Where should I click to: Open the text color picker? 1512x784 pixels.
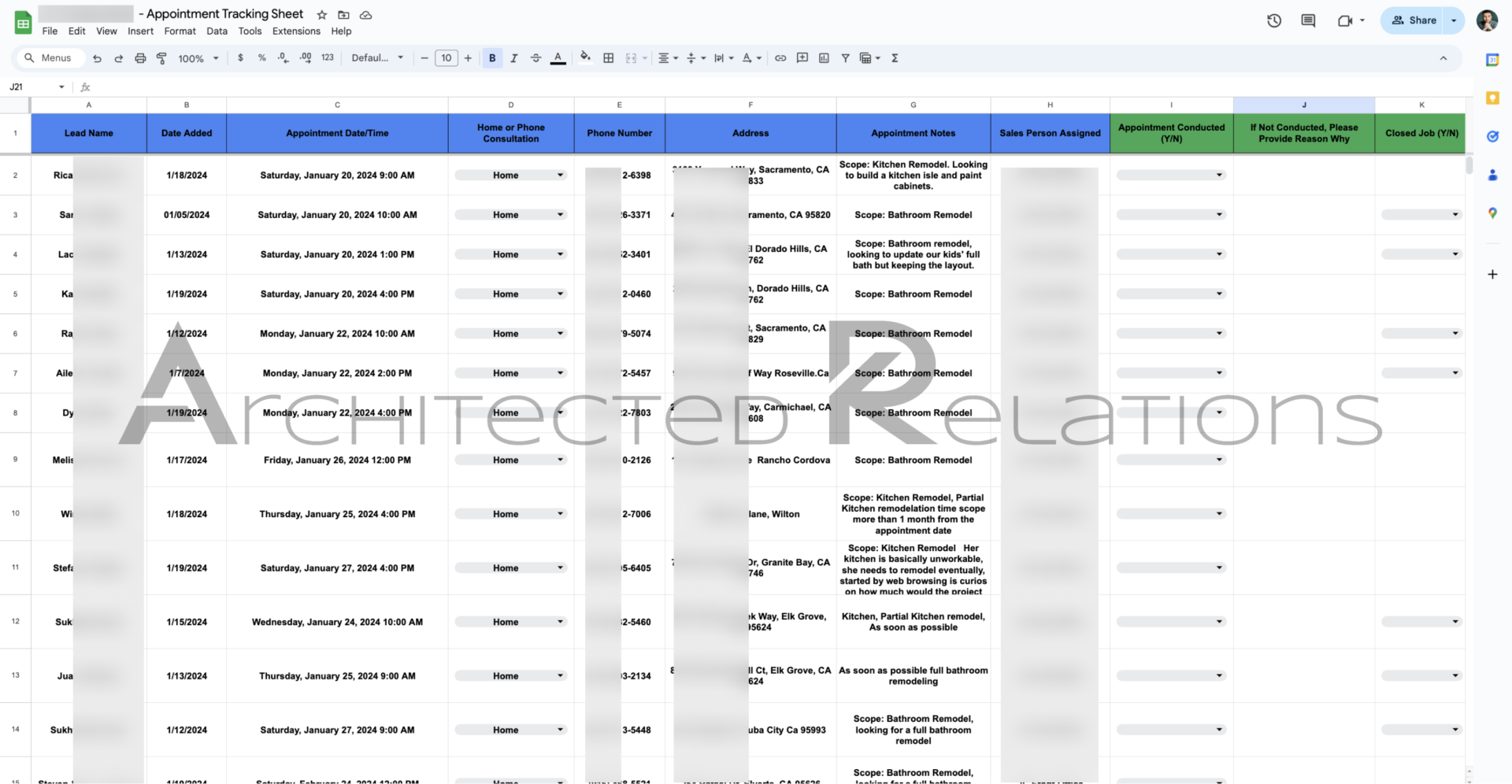pos(558,58)
